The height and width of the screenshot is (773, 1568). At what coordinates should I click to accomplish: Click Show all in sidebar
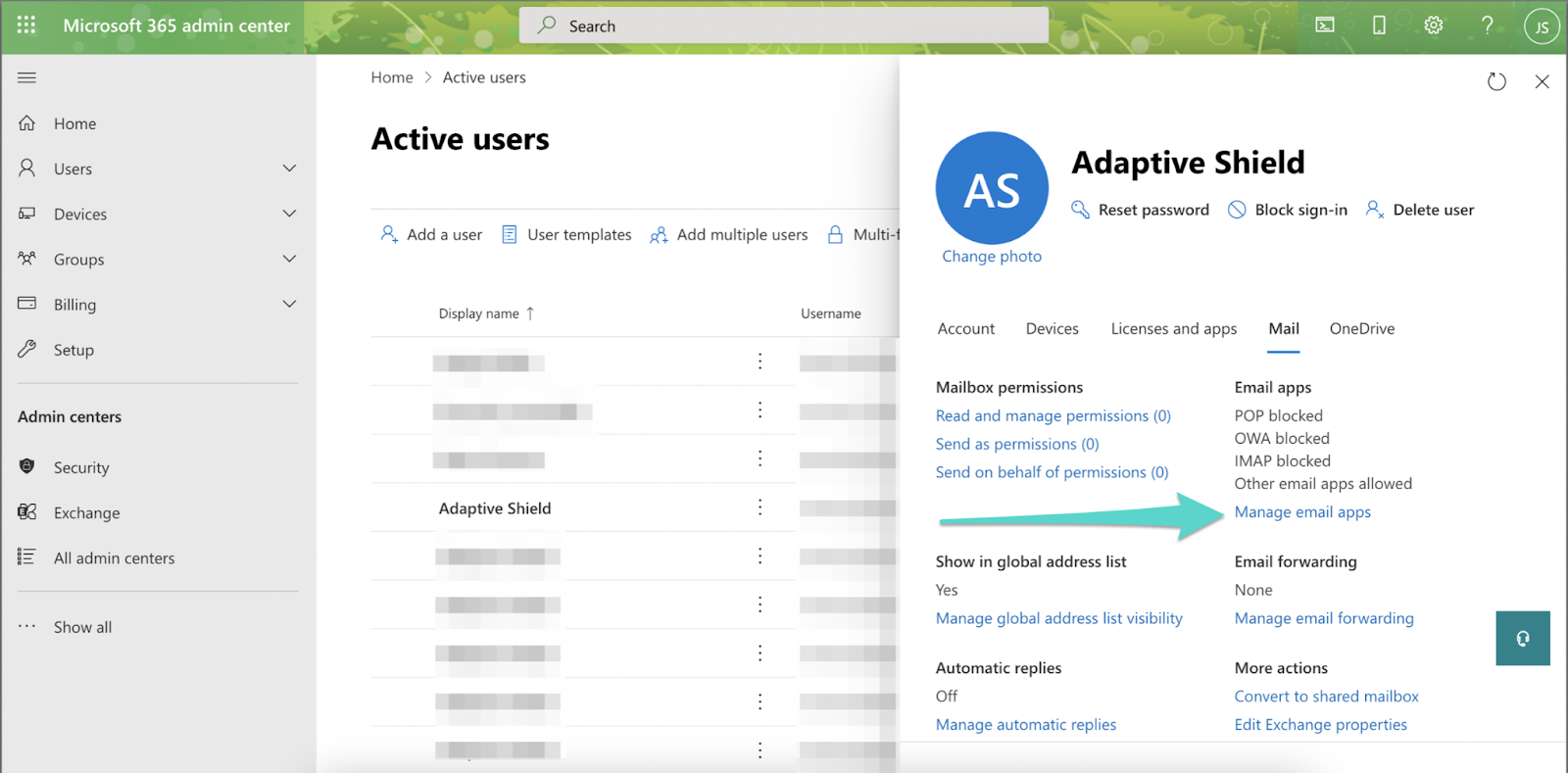pos(82,627)
